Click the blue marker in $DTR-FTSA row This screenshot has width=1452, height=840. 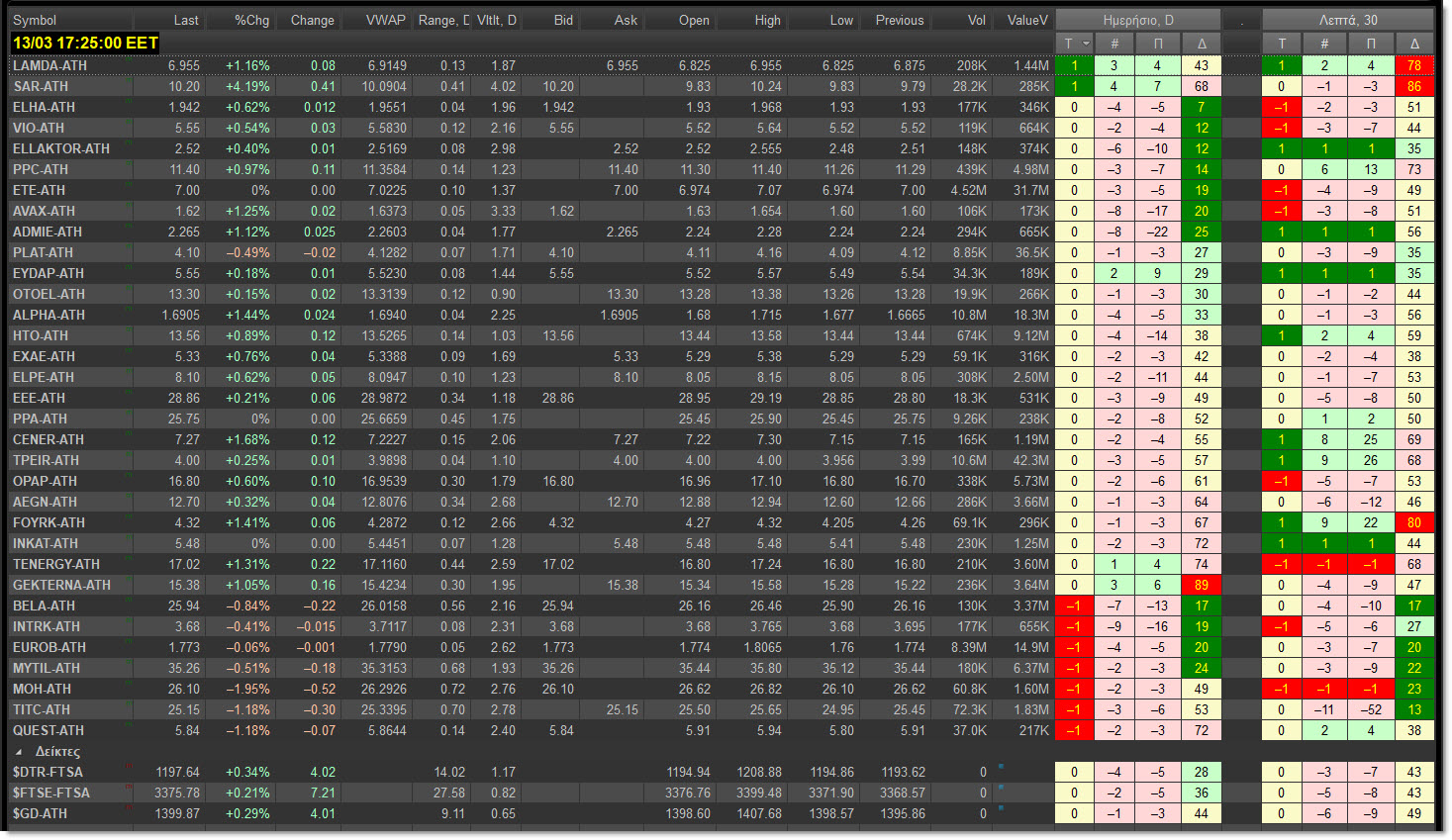click(1002, 767)
